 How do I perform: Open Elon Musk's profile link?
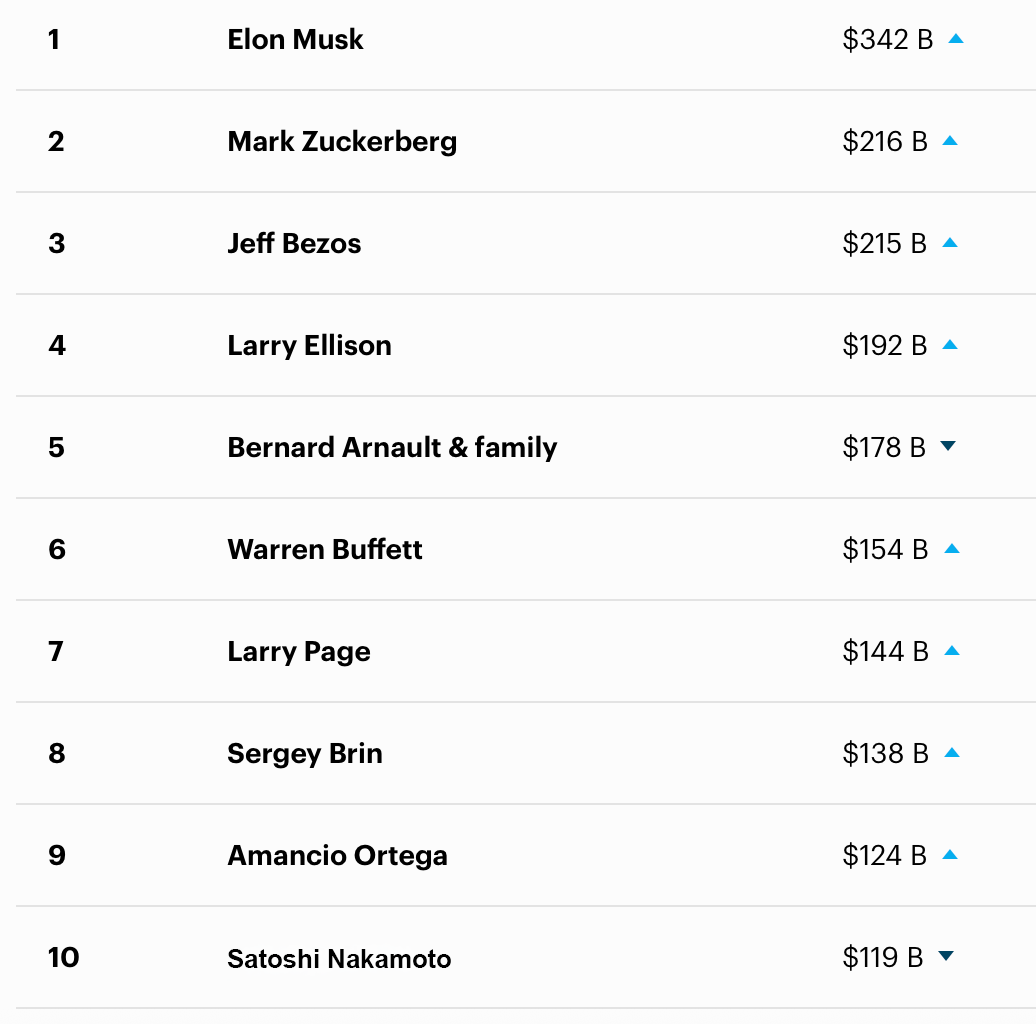pos(295,40)
